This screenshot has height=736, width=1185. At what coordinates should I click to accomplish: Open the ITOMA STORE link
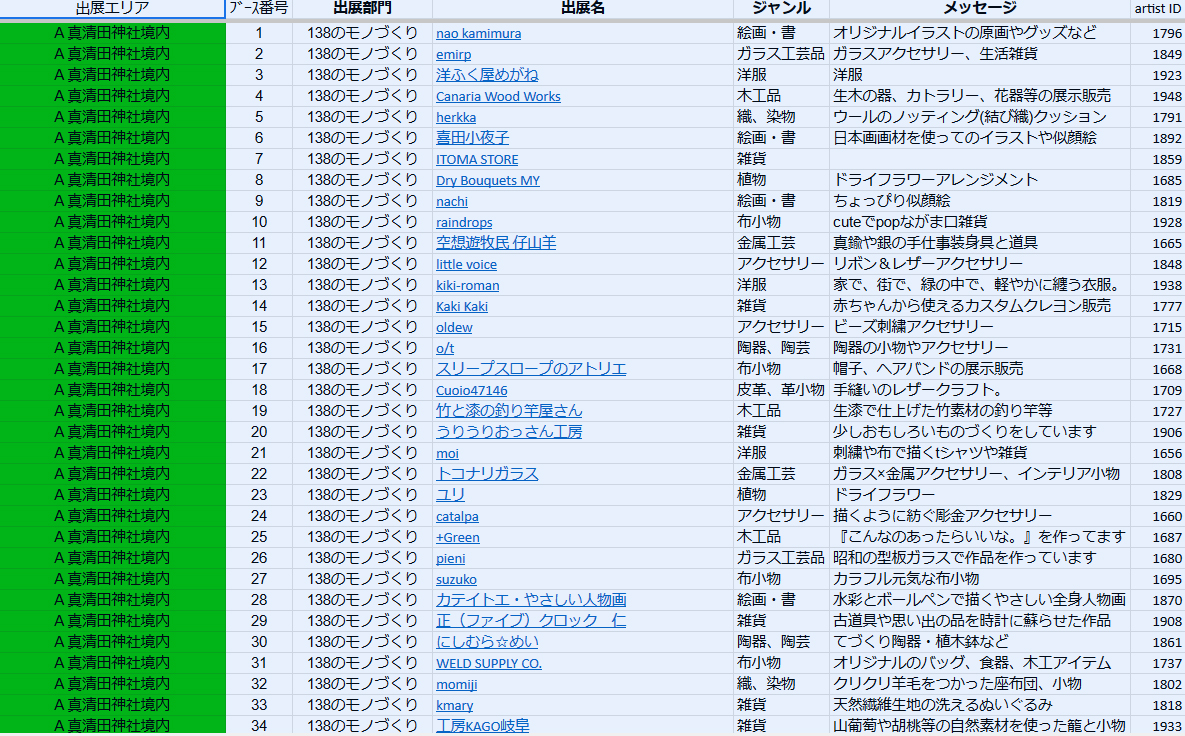click(477, 159)
